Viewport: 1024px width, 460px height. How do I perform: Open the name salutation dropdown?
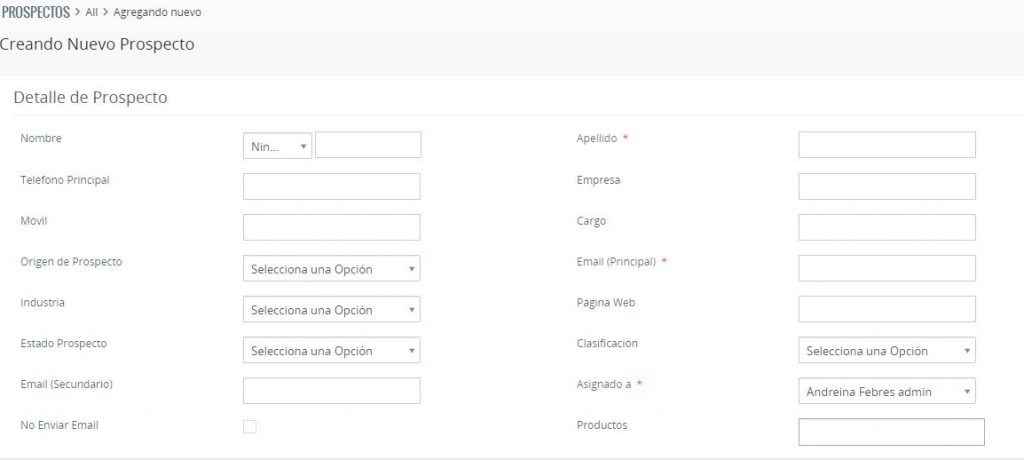pyautogui.click(x=277, y=146)
